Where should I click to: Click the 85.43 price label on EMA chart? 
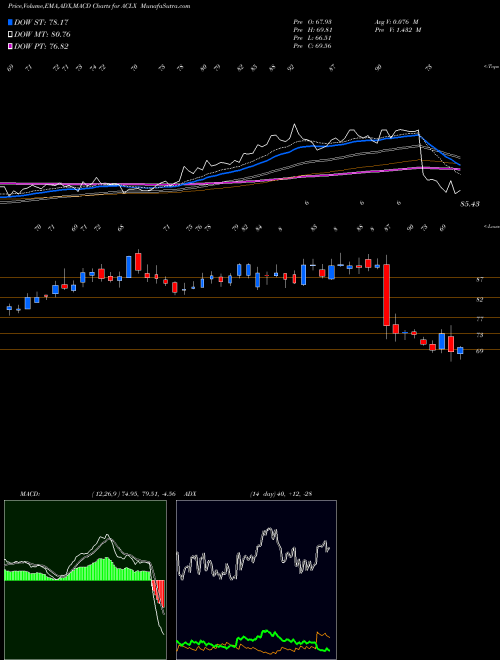point(470,204)
